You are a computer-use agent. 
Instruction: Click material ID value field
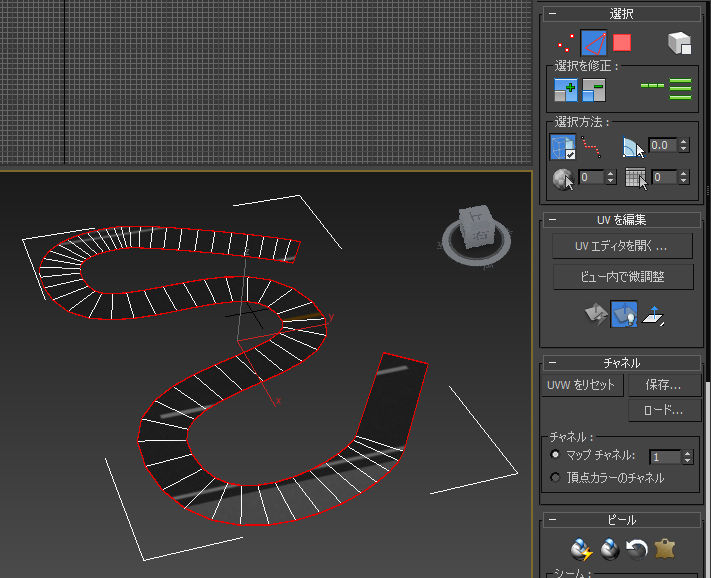[x=664, y=177]
